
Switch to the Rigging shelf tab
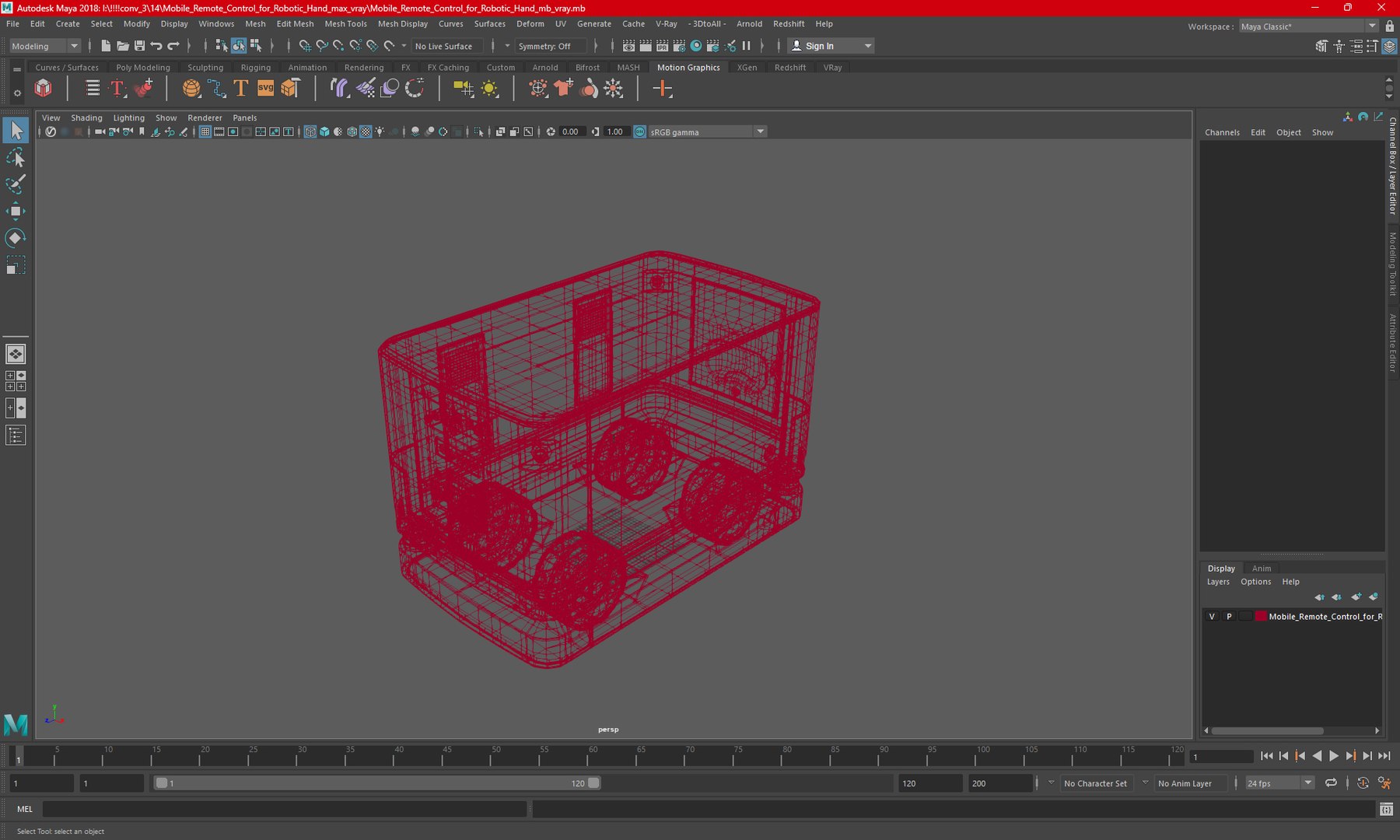tap(256, 68)
